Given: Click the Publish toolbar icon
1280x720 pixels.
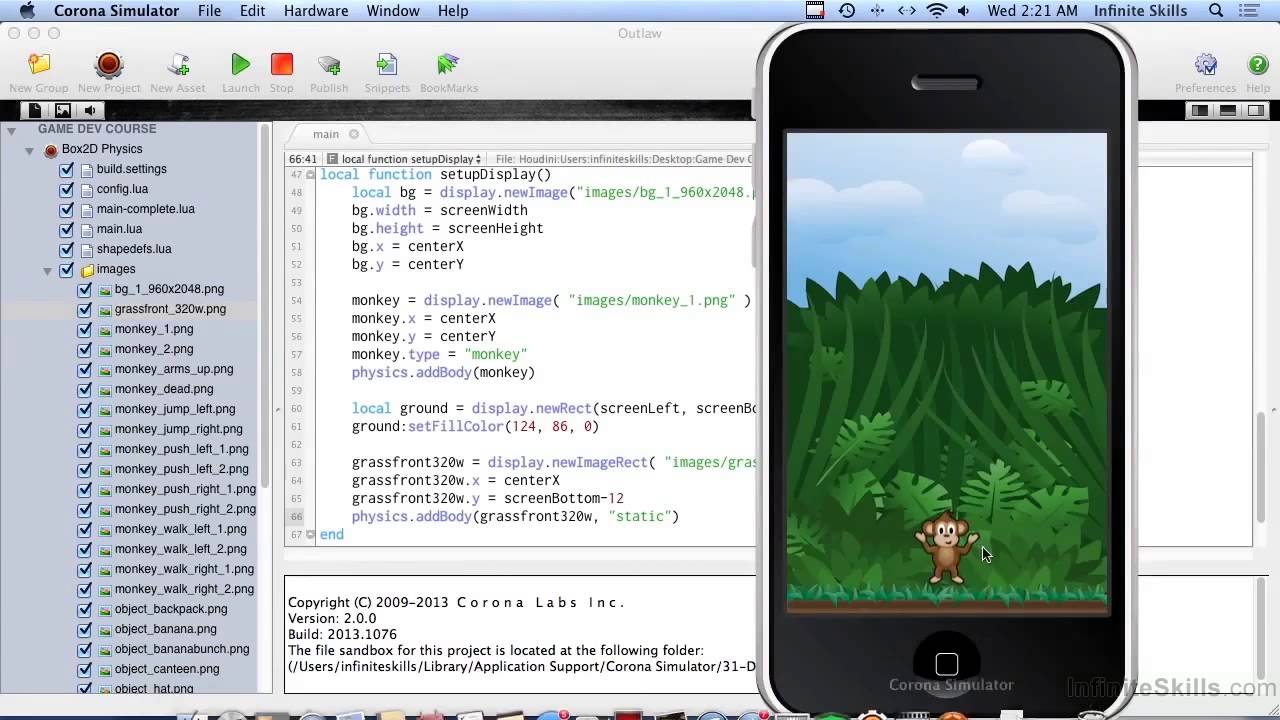Looking at the screenshot, I should click(x=329, y=66).
